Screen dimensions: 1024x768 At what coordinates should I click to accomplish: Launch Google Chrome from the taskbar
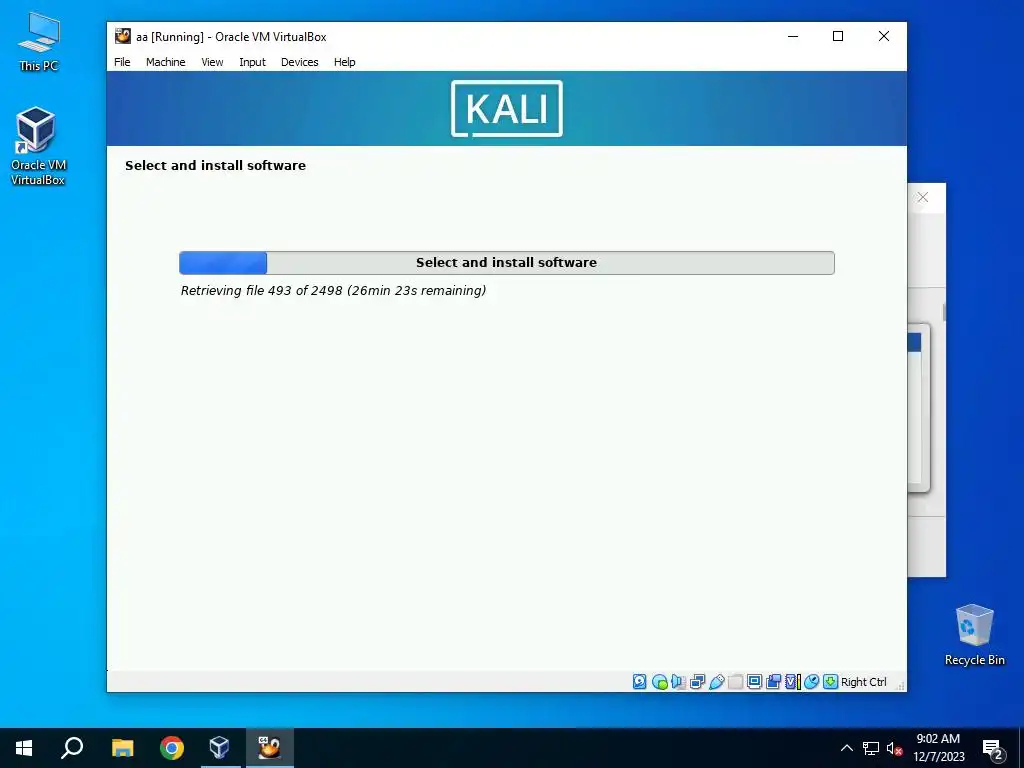pos(172,748)
